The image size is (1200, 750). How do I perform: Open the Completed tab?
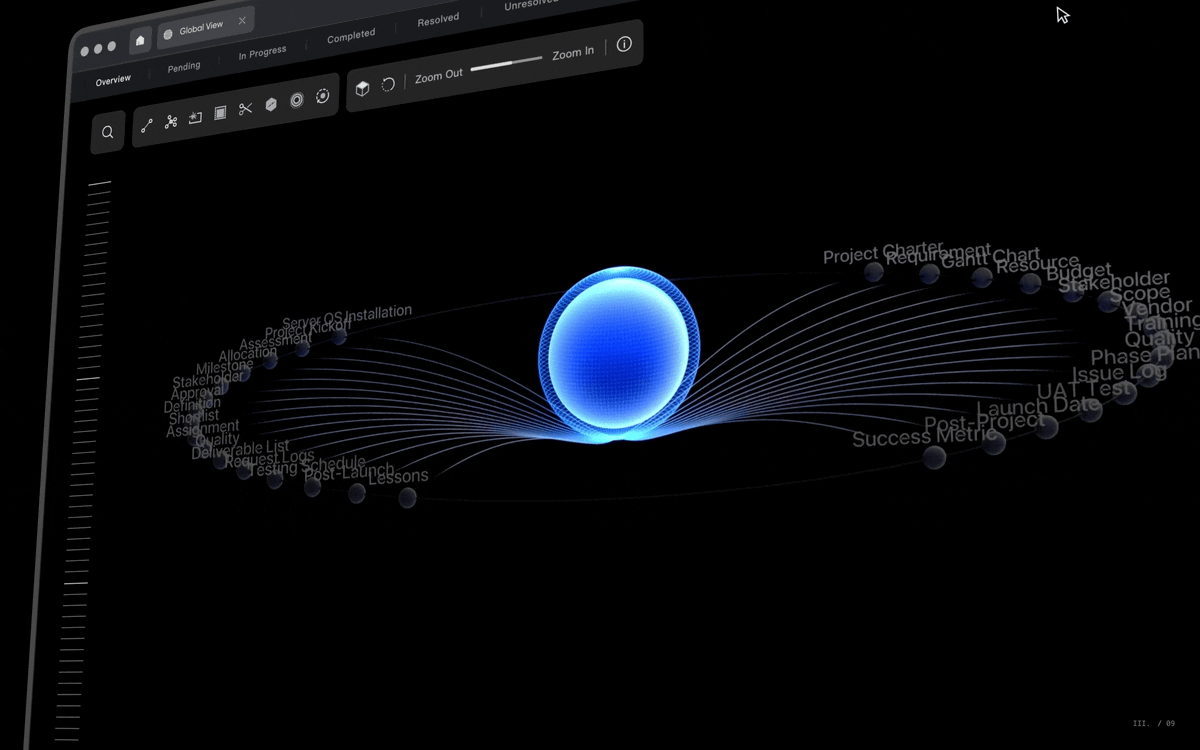(351, 36)
